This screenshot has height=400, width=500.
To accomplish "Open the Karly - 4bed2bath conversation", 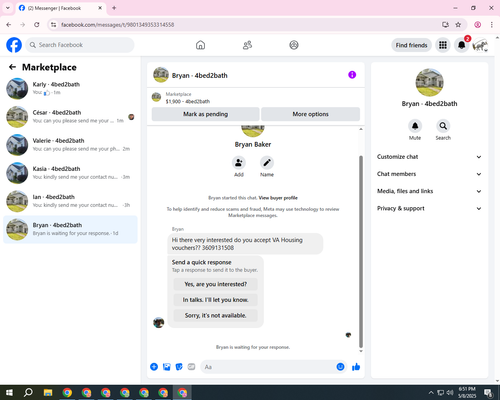I will [x=70, y=88].
